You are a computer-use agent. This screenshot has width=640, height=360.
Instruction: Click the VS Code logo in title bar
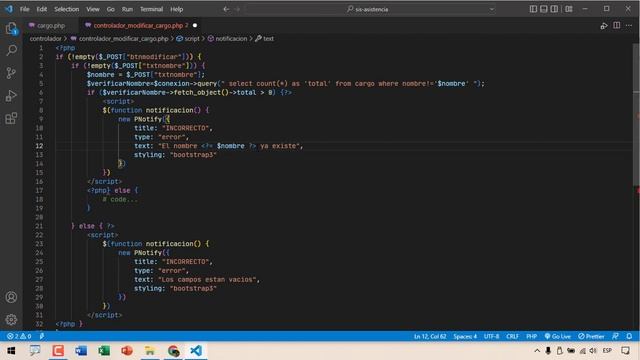(x=9, y=9)
